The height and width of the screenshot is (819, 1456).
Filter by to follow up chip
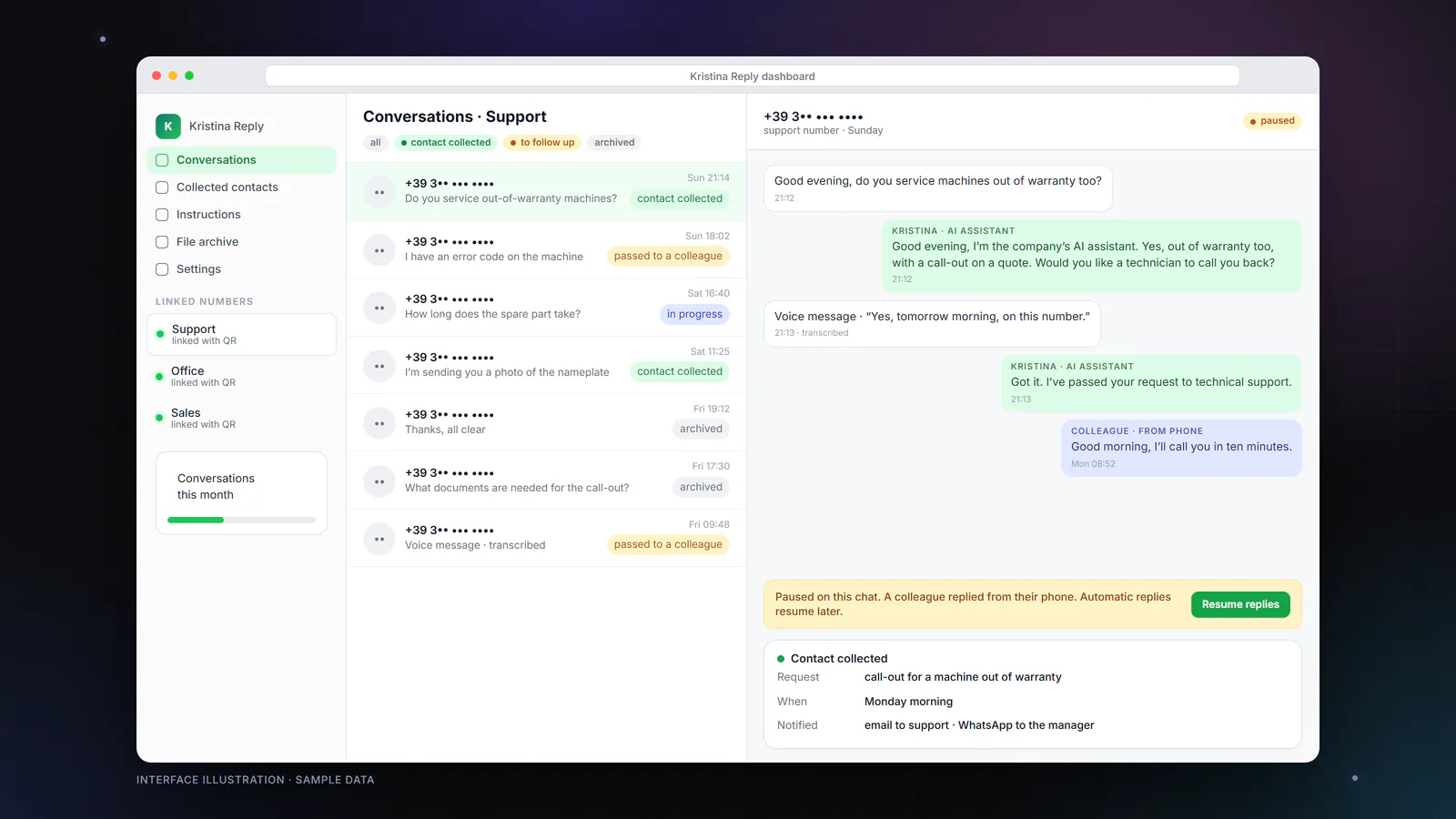click(x=542, y=143)
